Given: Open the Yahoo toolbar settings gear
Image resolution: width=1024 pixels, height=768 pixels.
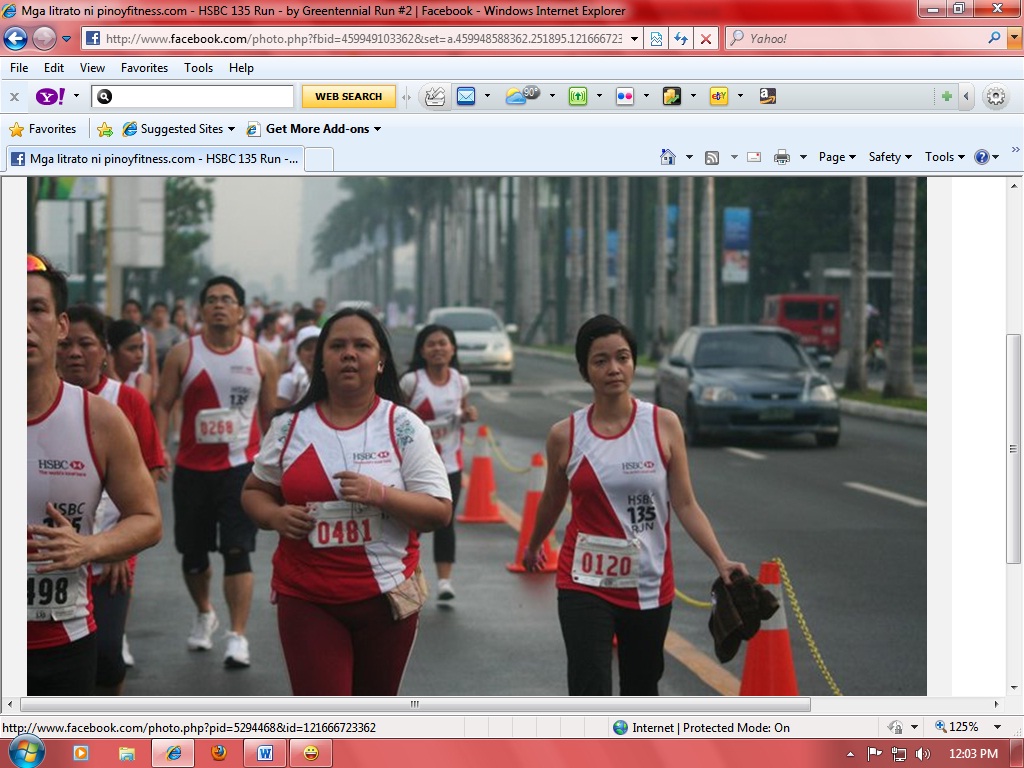Looking at the screenshot, I should coord(995,97).
